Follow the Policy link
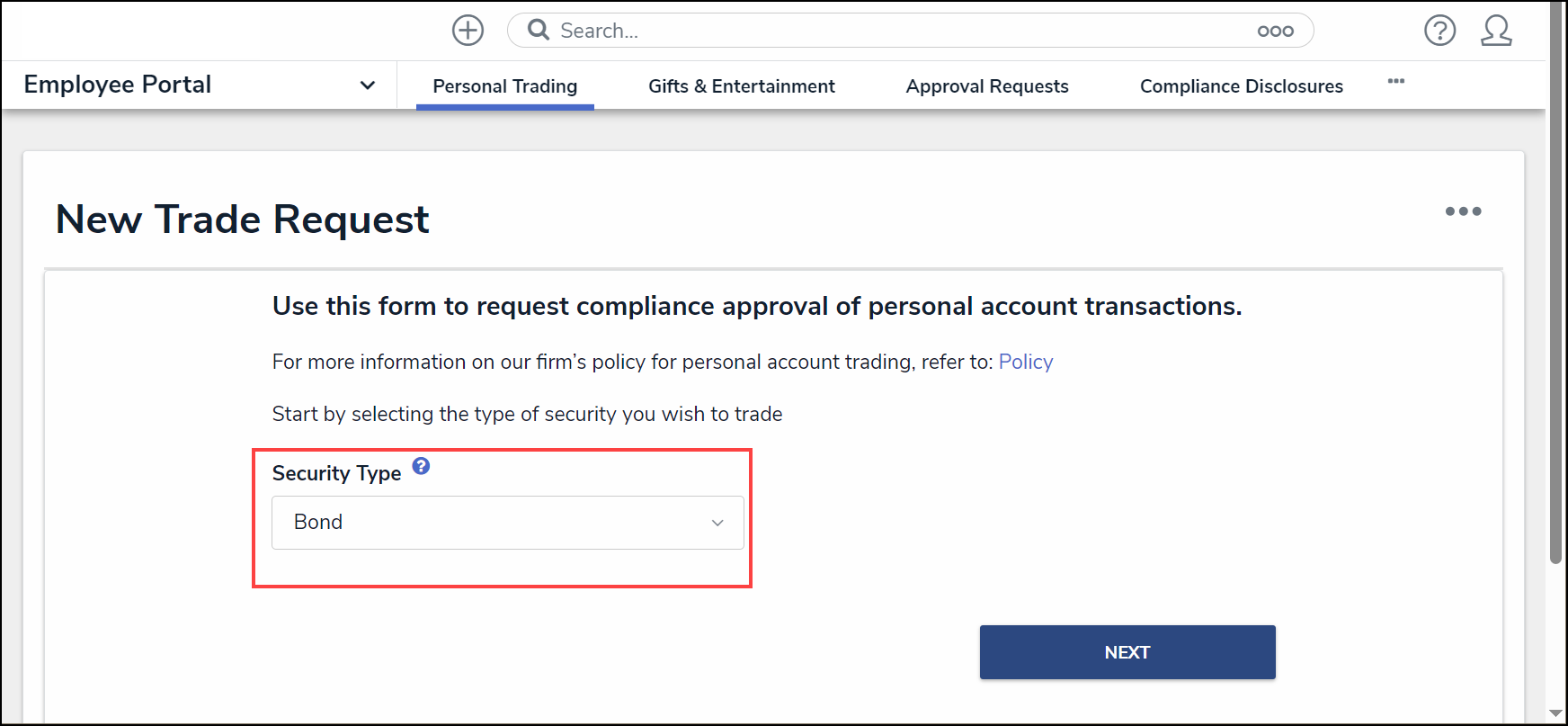Screen dimensions: 1568x726 [1025, 362]
